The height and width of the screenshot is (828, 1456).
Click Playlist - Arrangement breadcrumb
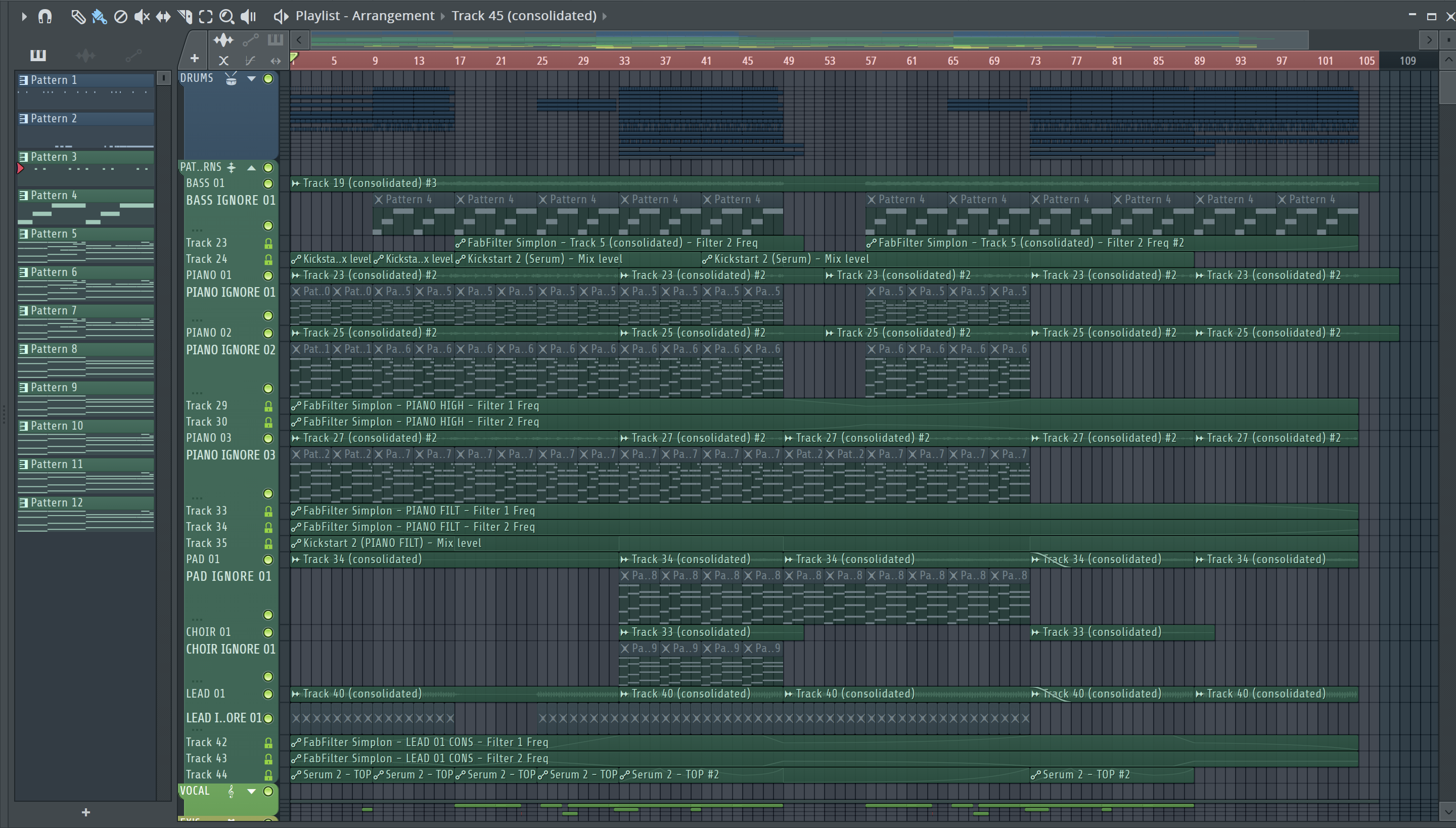tap(364, 16)
